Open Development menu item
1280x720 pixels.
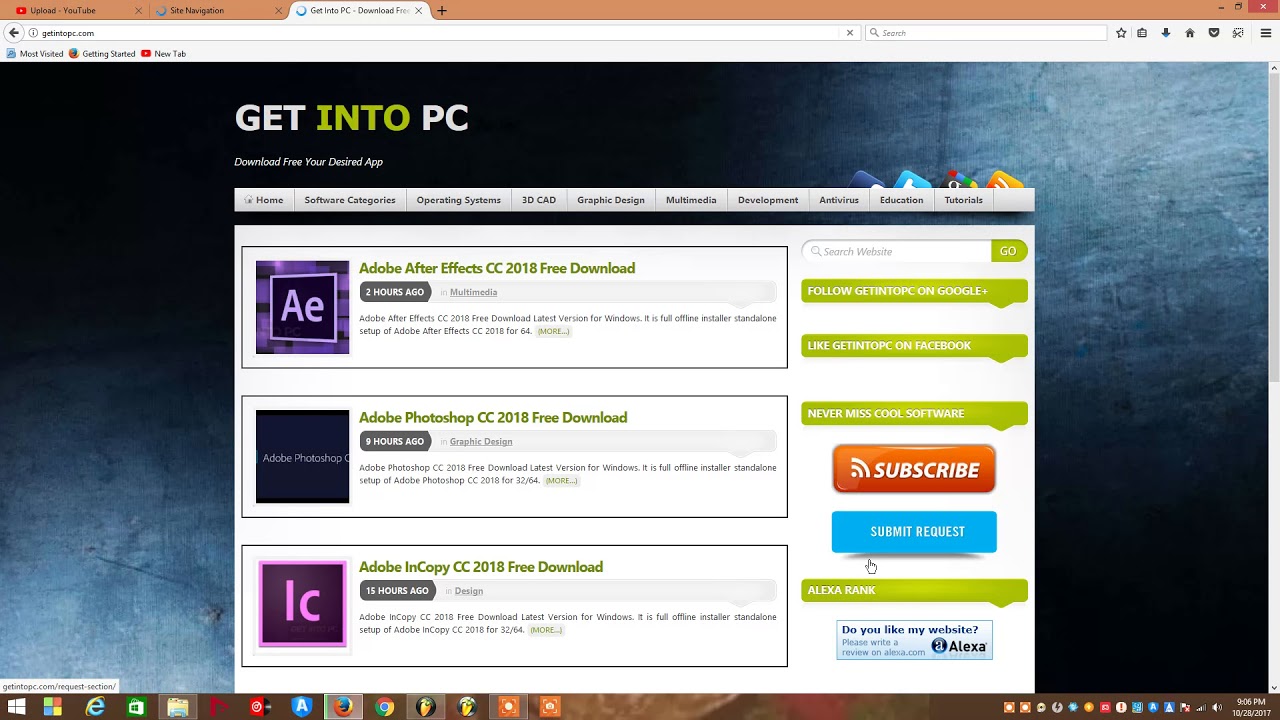(x=768, y=200)
